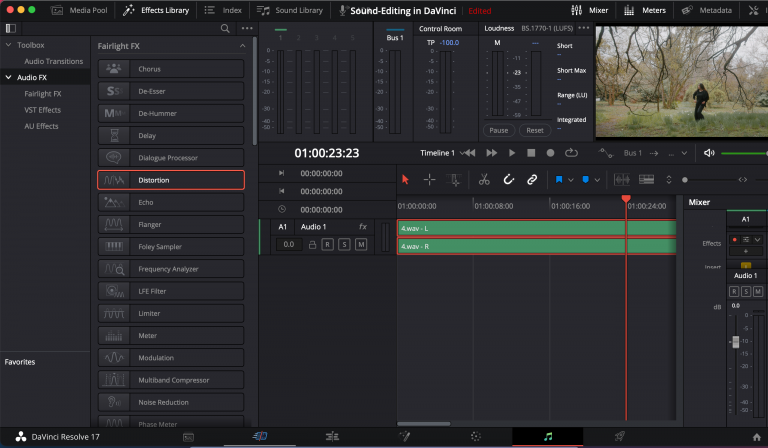Viewport: 768px width, 448px height.
Task: Click the search icon in effects library
Action: [225, 28]
